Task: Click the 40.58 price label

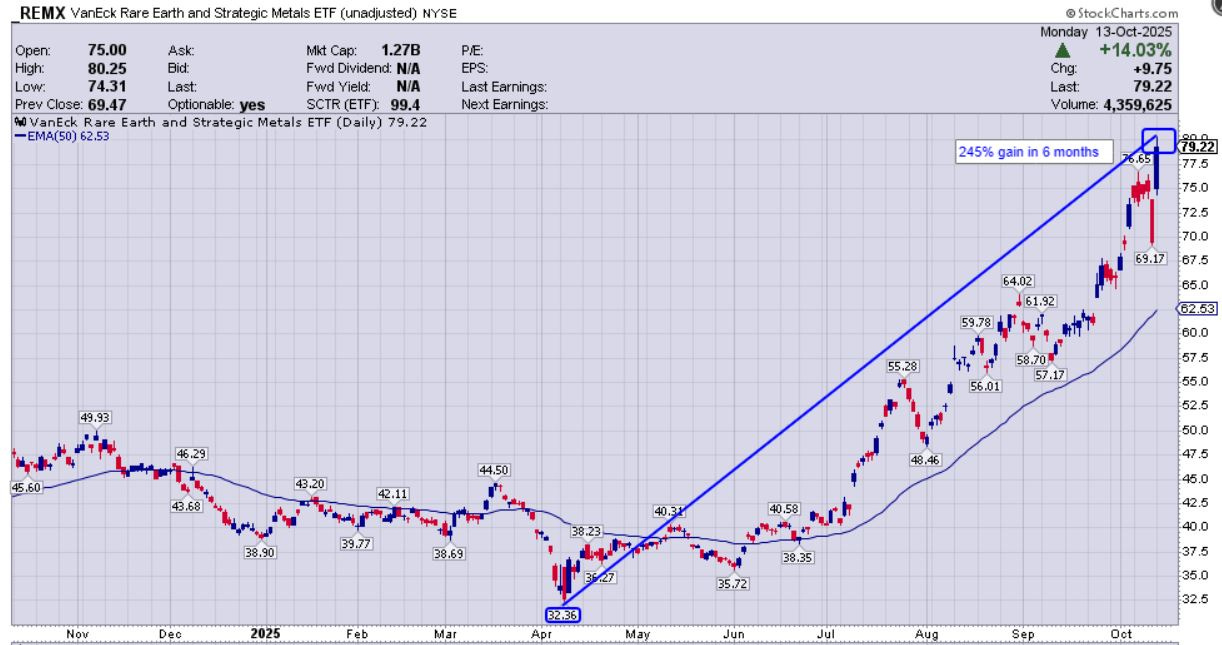Action: pos(785,508)
